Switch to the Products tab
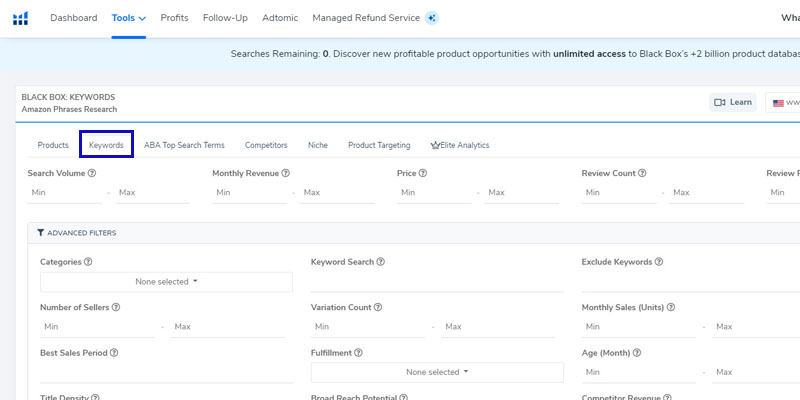 click(53, 145)
